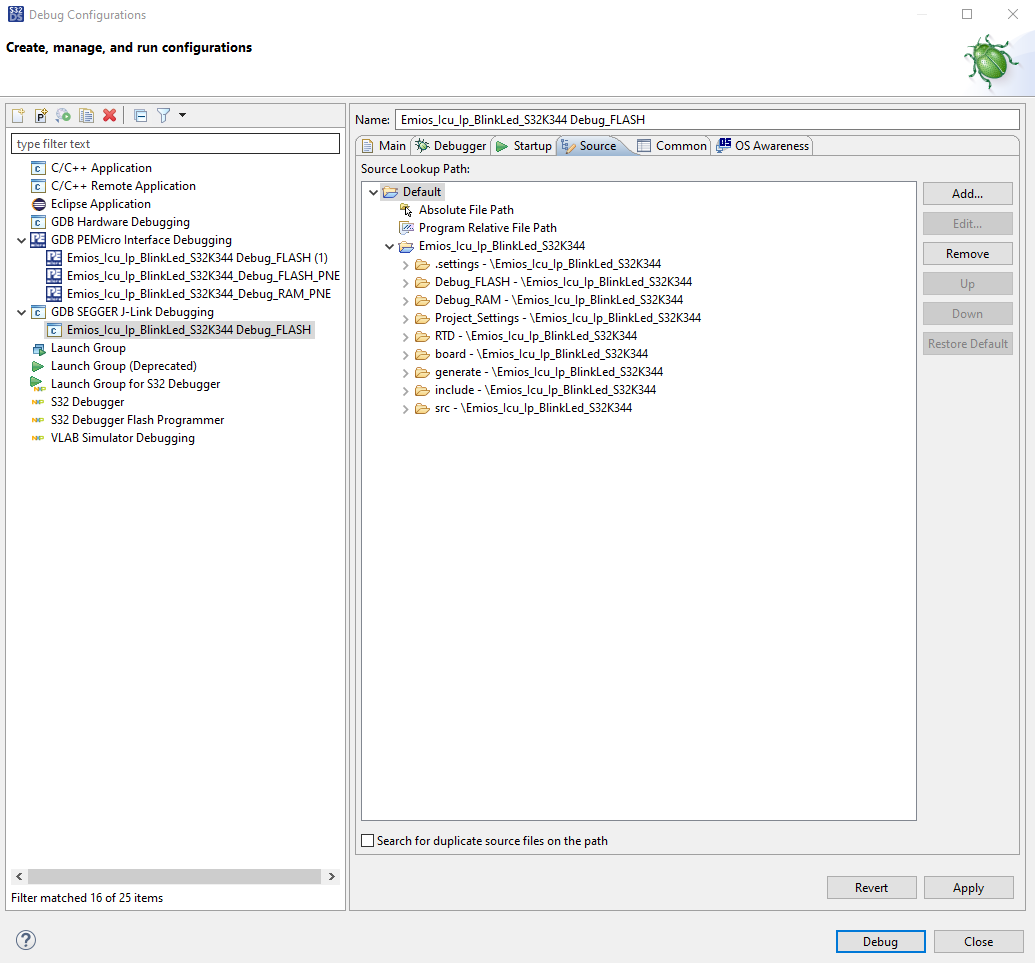This screenshot has height=963, width=1035.
Task: Switch to the Debugger tab
Action: tap(450, 145)
